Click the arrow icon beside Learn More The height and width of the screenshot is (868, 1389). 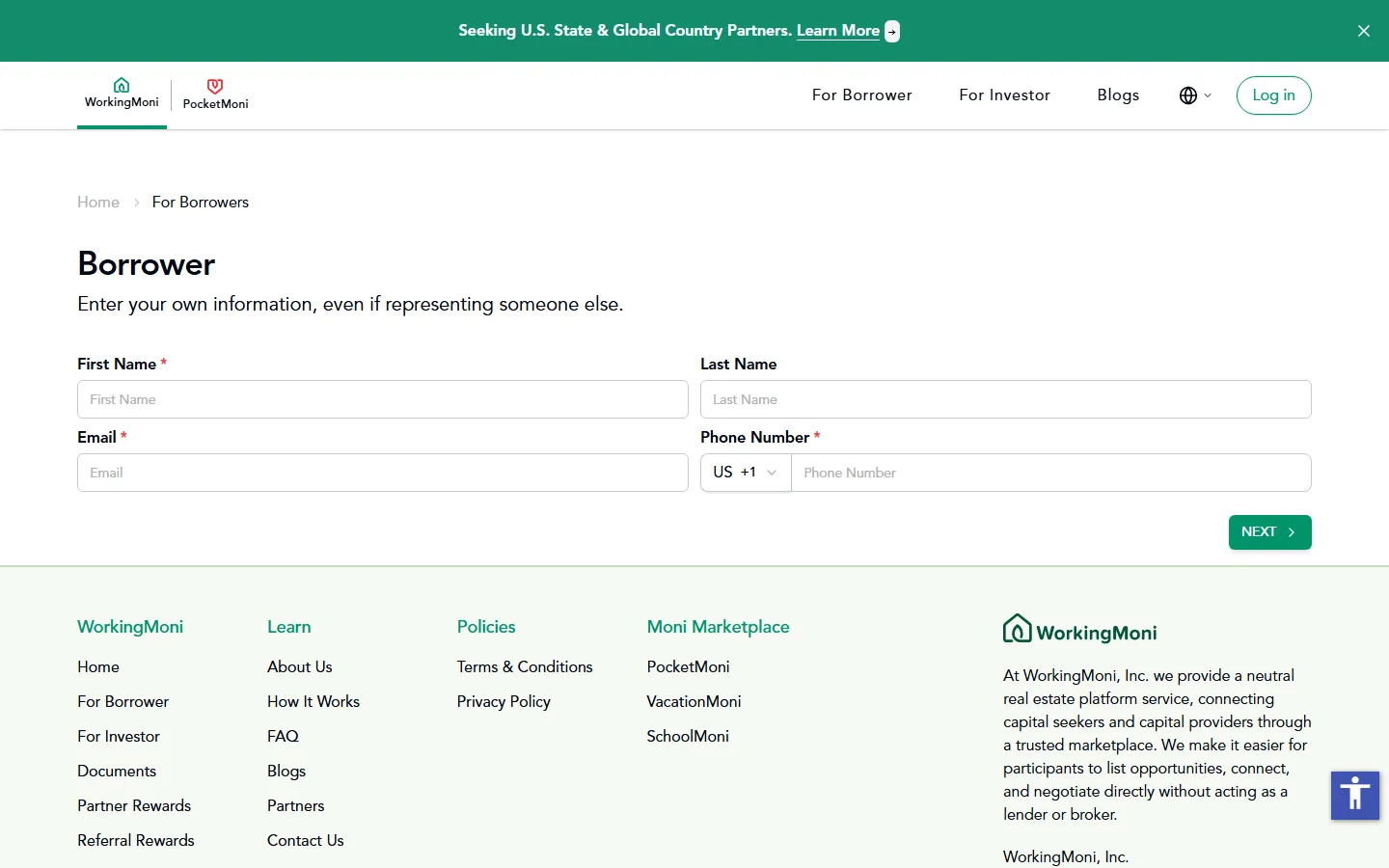(x=892, y=32)
